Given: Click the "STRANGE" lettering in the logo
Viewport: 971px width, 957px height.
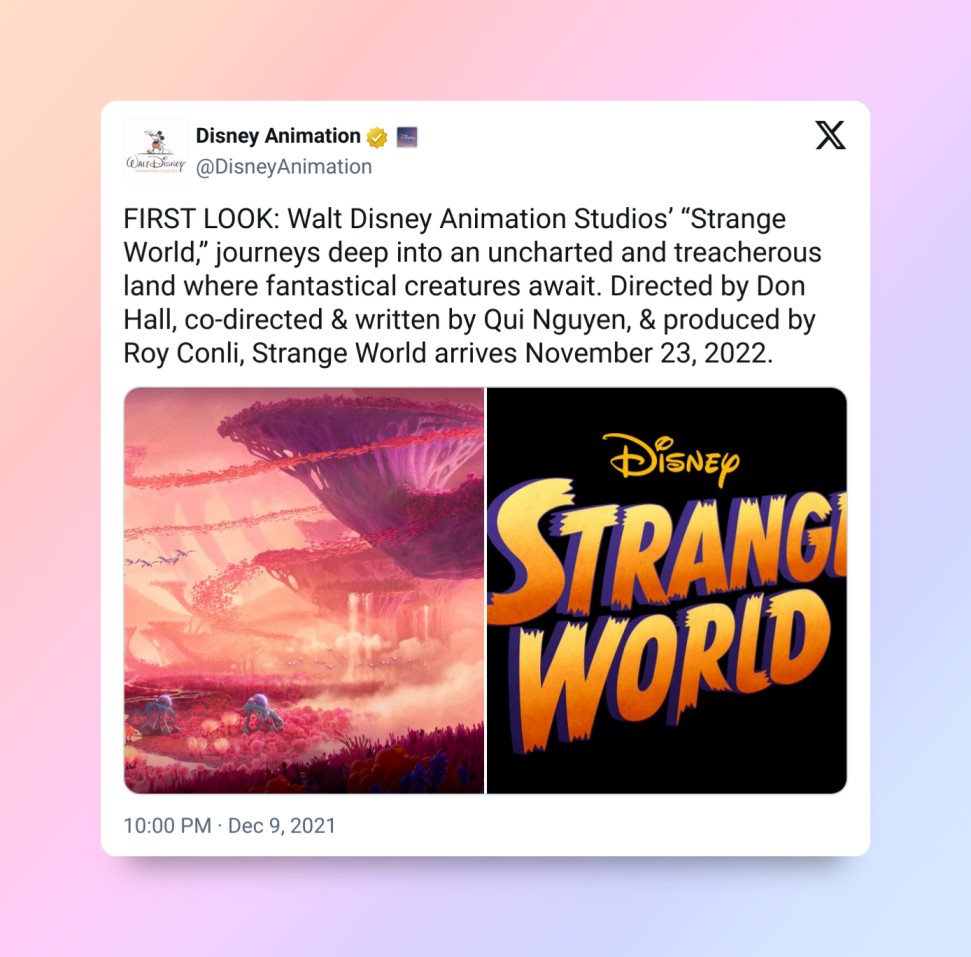Looking at the screenshot, I should [x=667, y=551].
